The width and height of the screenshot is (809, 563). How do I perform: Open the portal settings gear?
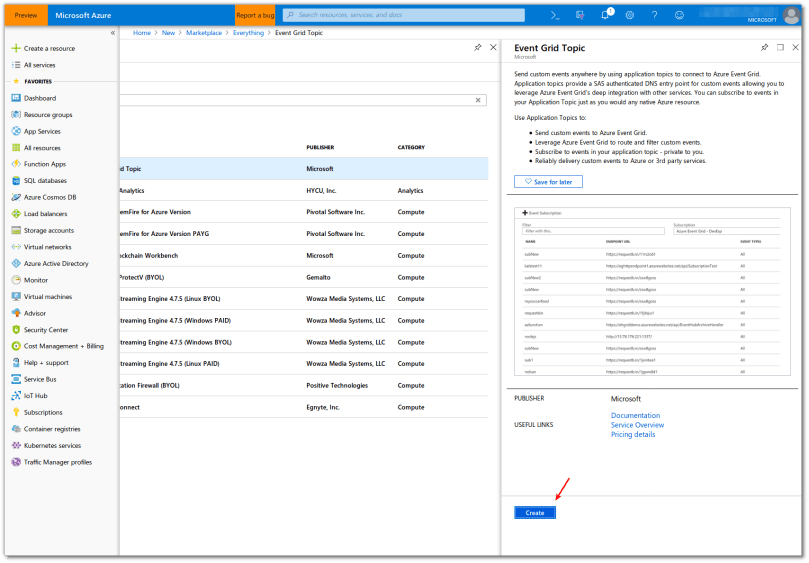(630, 15)
